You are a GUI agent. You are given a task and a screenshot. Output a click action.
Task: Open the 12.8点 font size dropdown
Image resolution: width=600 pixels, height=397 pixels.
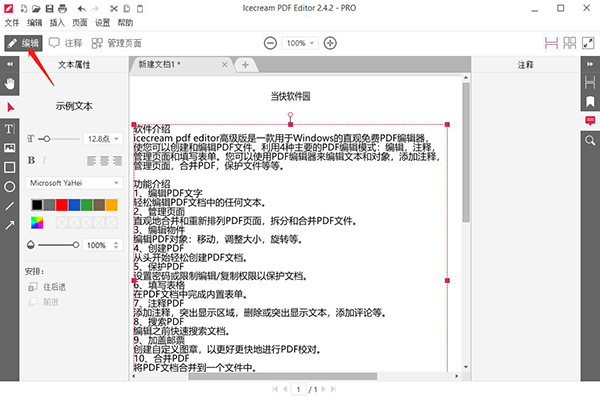[x=103, y=139]
